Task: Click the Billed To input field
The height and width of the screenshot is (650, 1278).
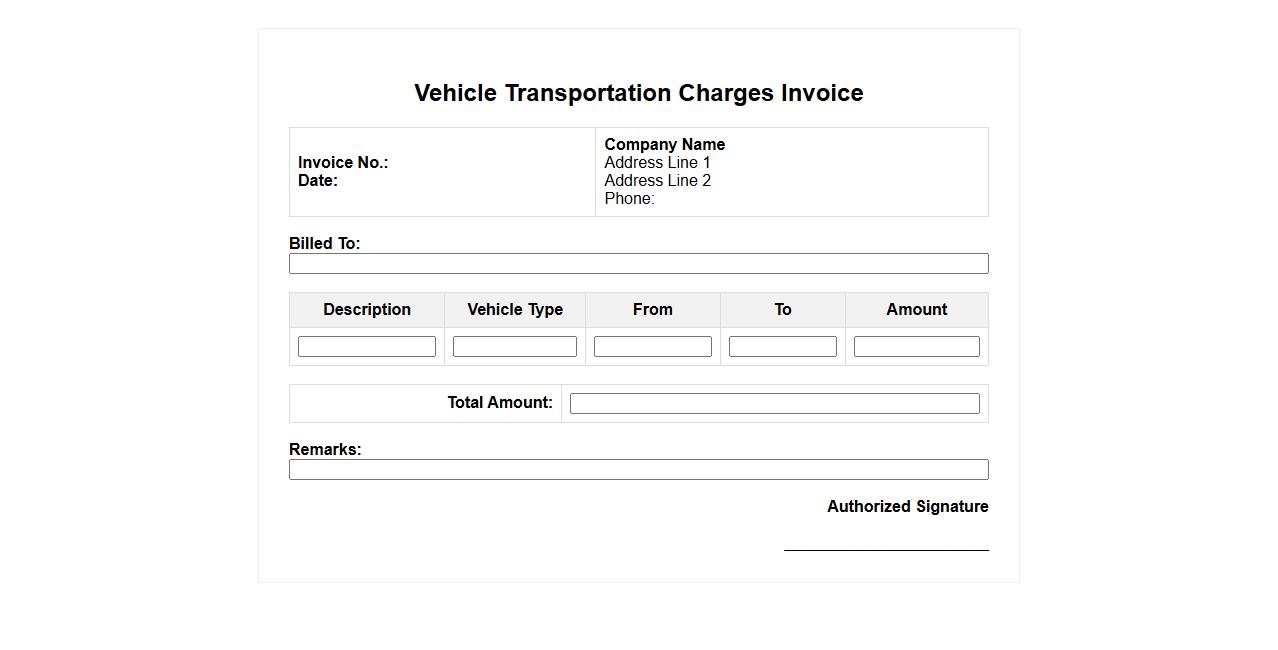Action: point(638,263)
